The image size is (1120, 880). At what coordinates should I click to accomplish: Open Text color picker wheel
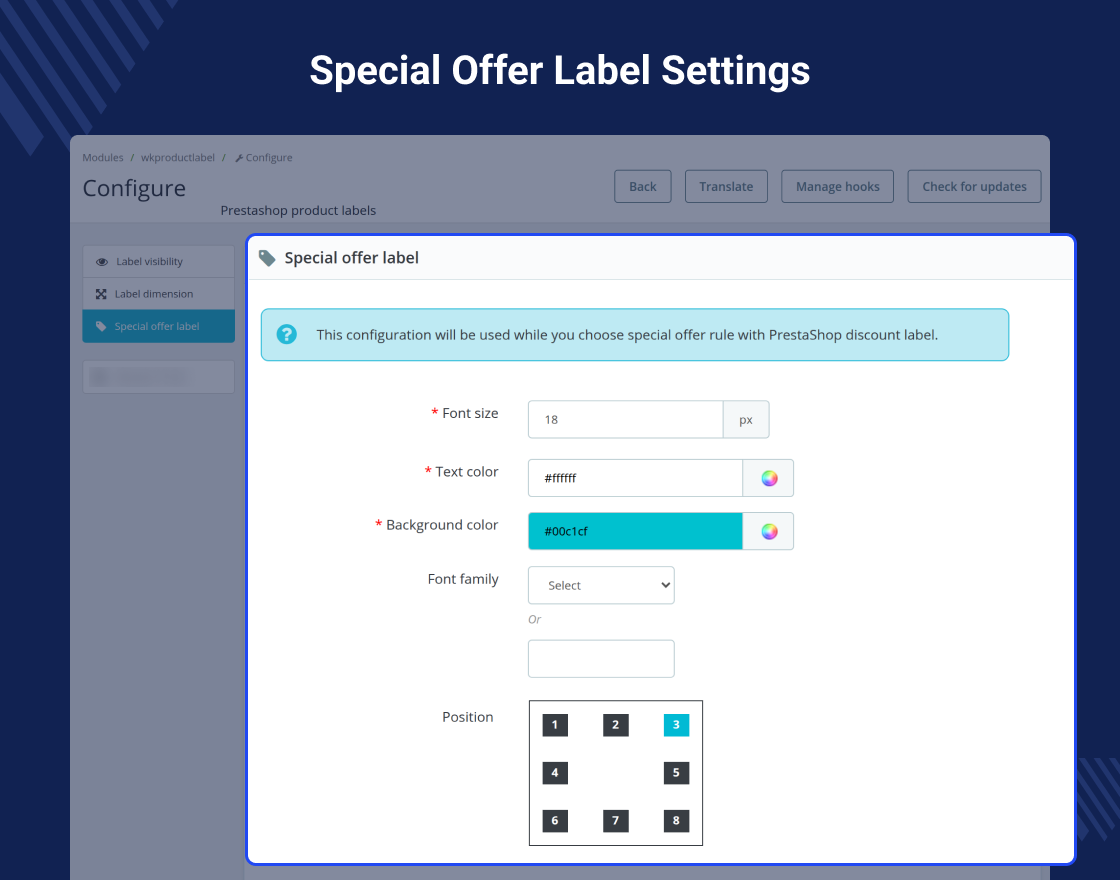769,478
